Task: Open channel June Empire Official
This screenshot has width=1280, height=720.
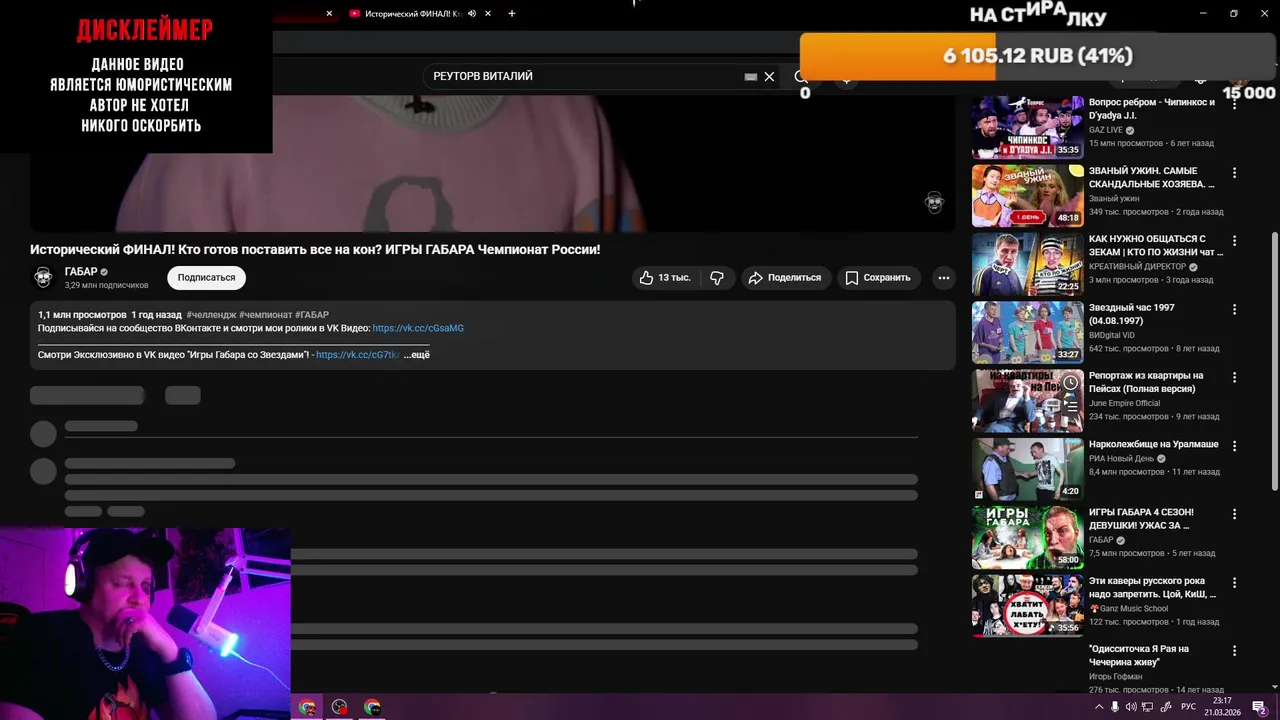Action: [x=1124, y=403]
